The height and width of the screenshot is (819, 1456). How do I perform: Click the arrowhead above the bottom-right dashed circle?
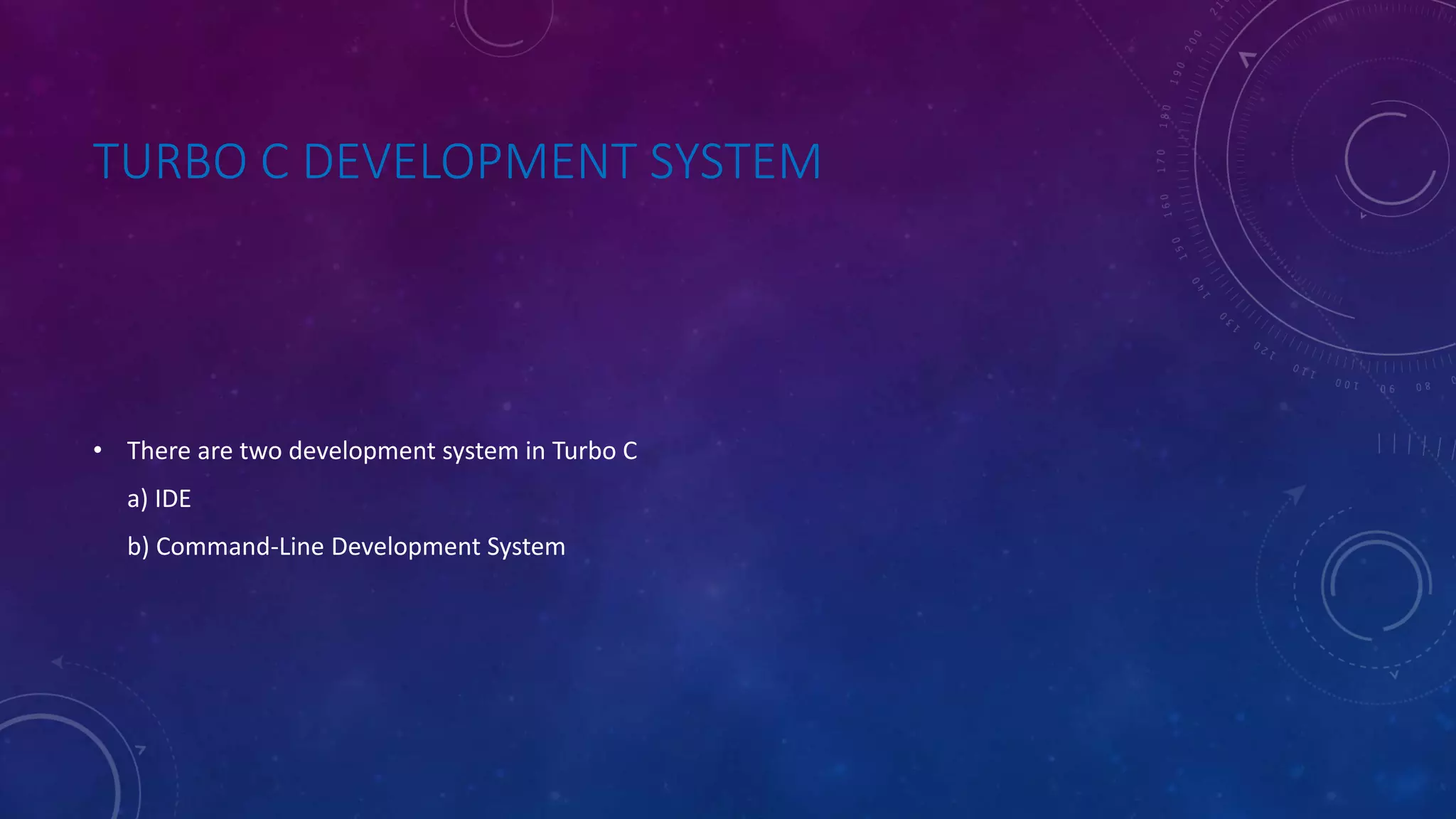click(1296, 493)
